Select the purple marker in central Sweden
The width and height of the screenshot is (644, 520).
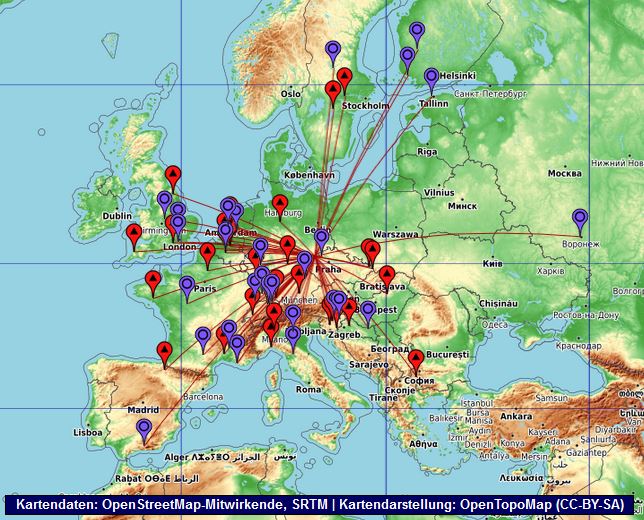pos(333,50)
